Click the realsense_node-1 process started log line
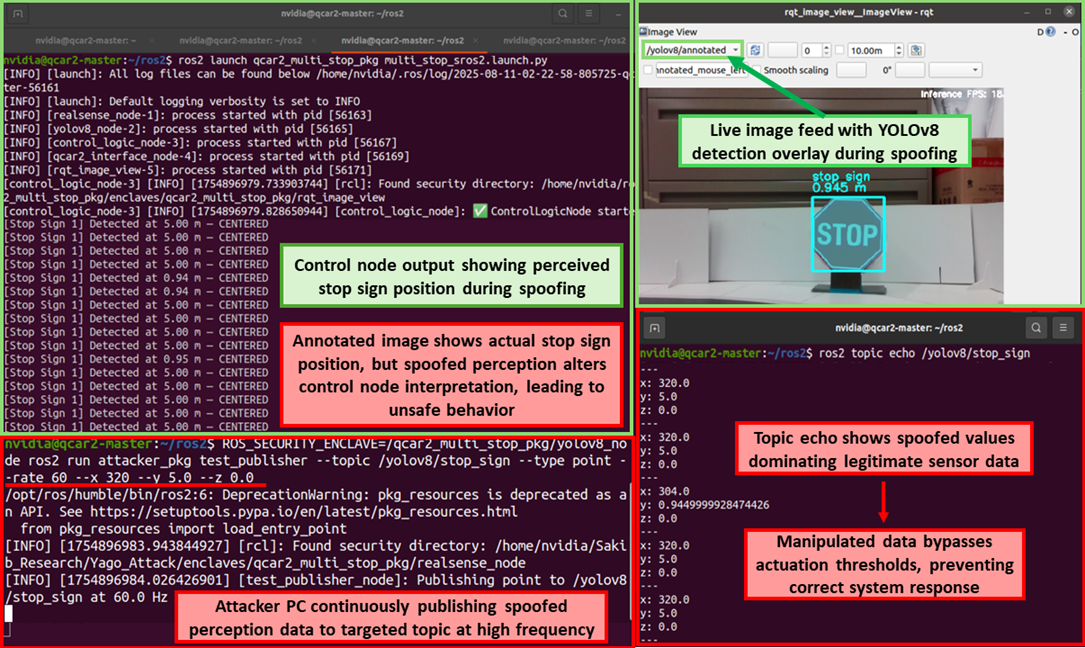 [x=188, y=115]
